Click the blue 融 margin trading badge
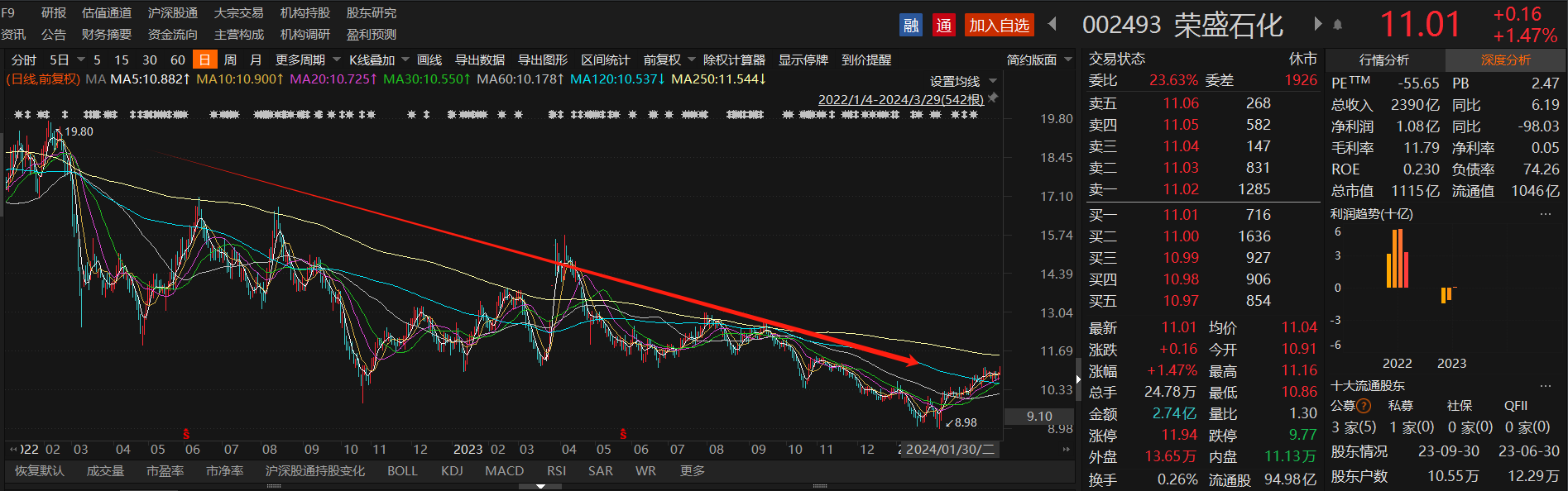Screen dimensions: 1568x491 [911, 26]
